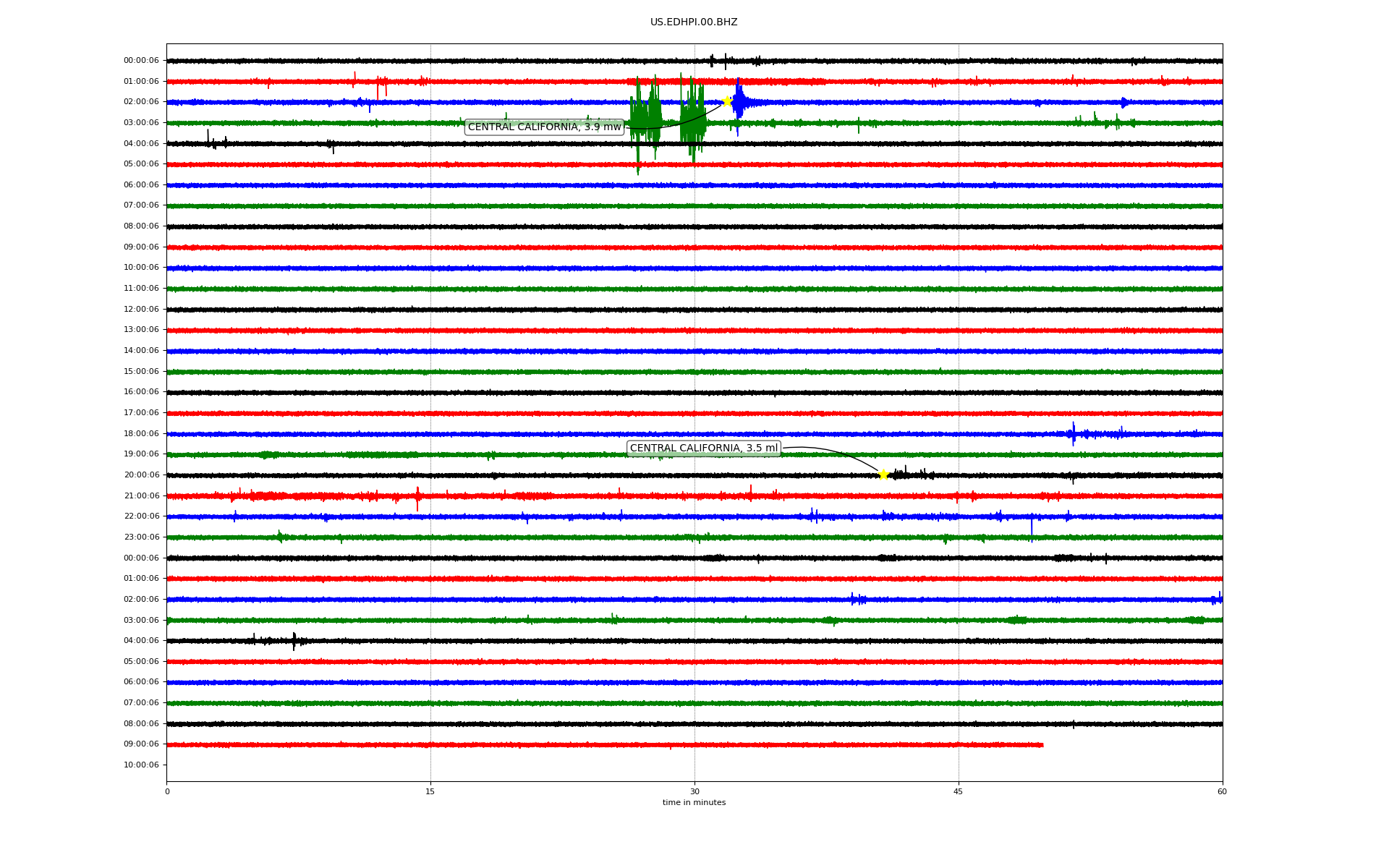1389x868 pixels.
Task: Click the 45 tick on the x-axis
Action: [958, 791]
